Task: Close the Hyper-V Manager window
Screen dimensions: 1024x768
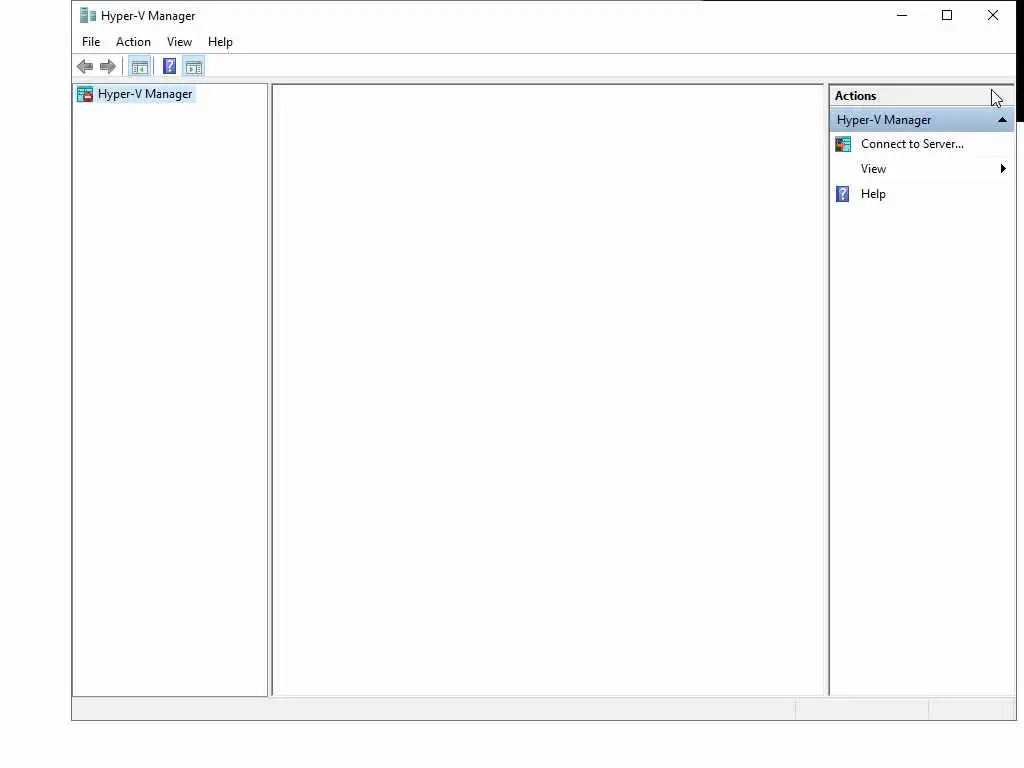Action: tap(993, 15)
